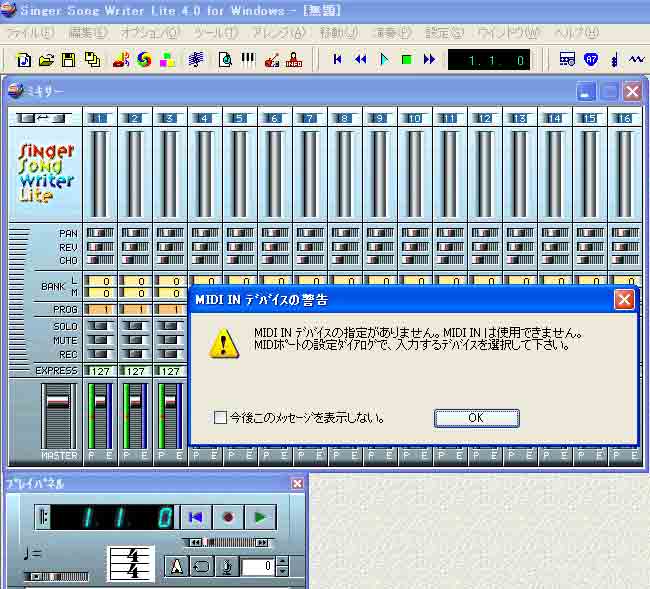Image resolution: width=650 pixels, height=589 pixels.
Task: Click the open folder toolbar icon
Action: pos(46,60)
